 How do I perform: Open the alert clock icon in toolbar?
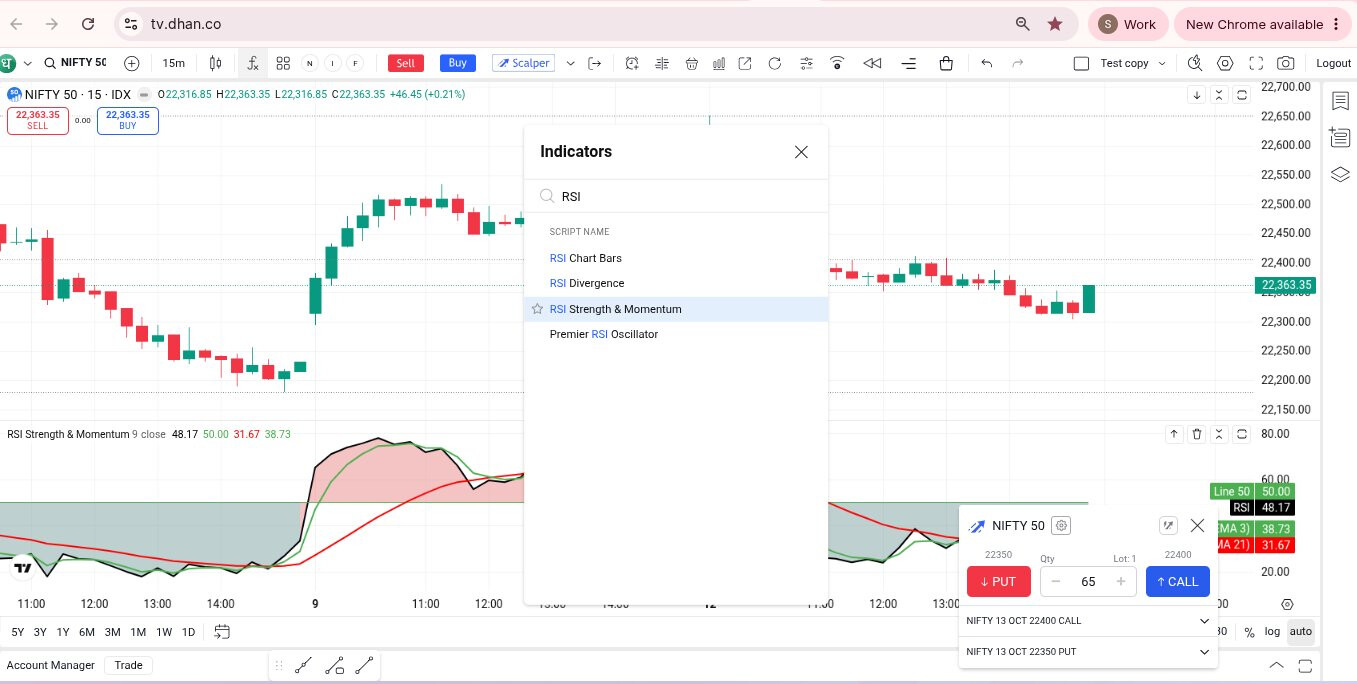(632, 63)
